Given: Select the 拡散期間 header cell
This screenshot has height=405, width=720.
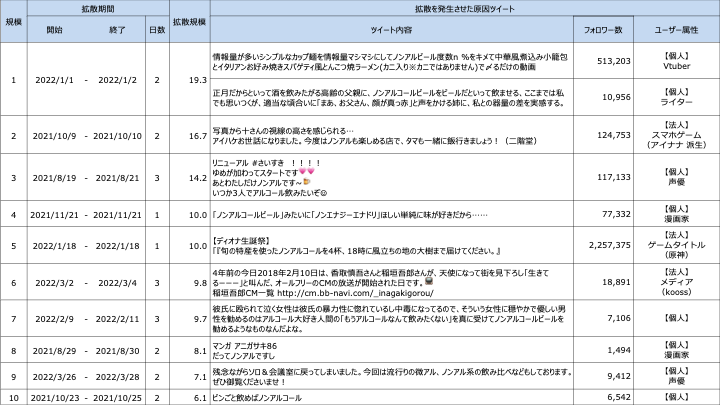Looking at the screenshot, I should coord(98,8).
